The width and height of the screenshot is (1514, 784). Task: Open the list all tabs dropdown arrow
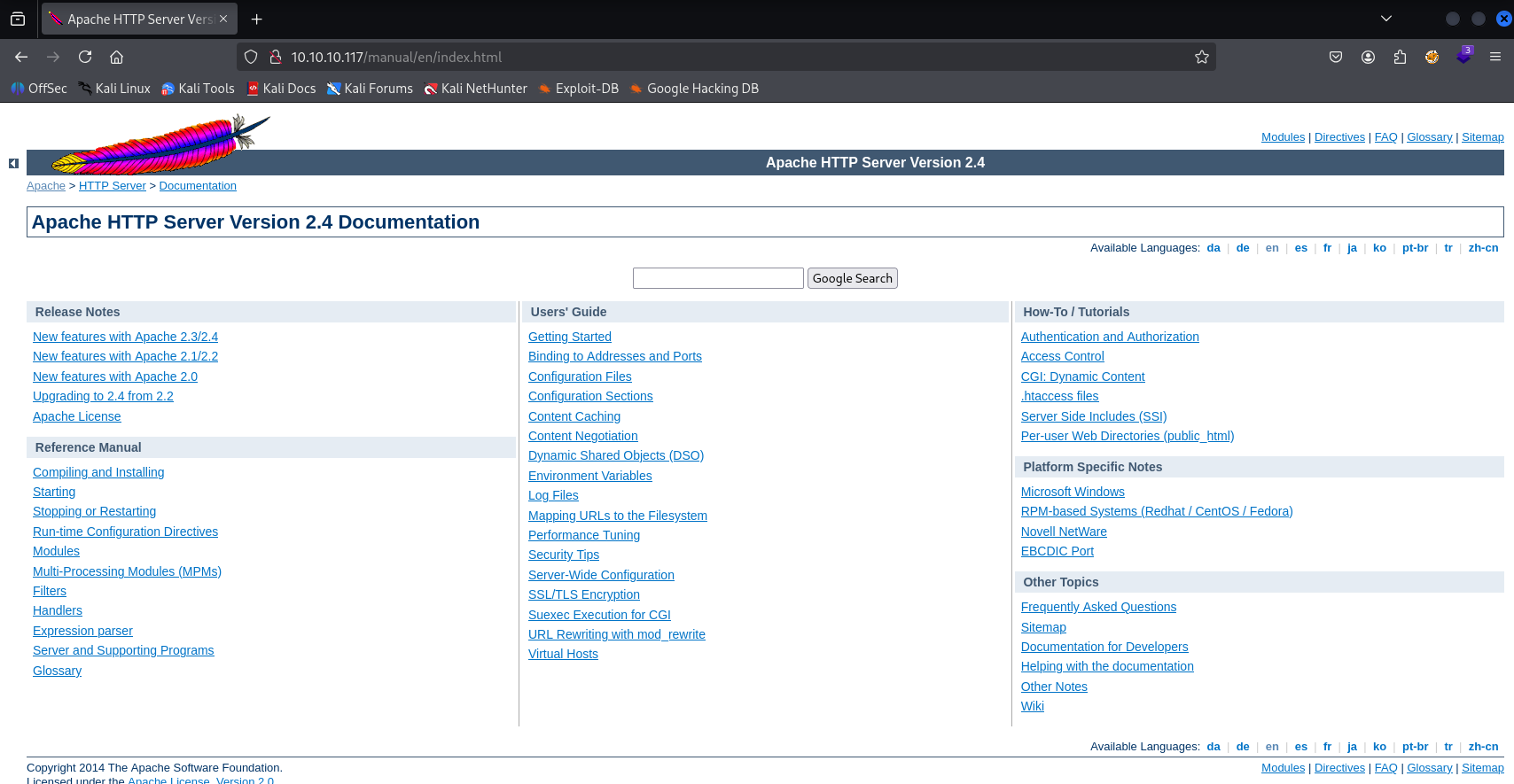pos(1386,19)
